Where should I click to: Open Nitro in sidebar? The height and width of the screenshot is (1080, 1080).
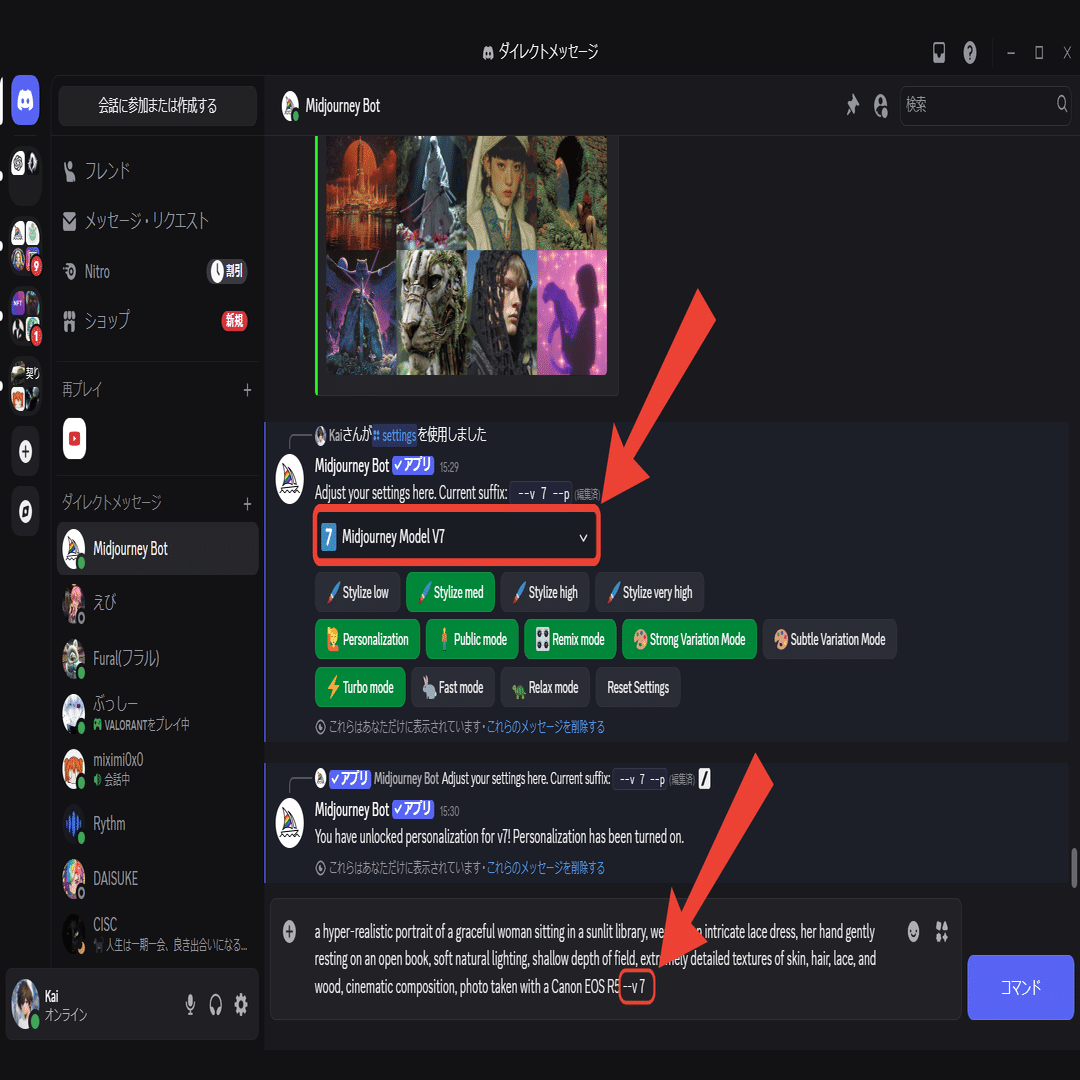coord(158,271)
